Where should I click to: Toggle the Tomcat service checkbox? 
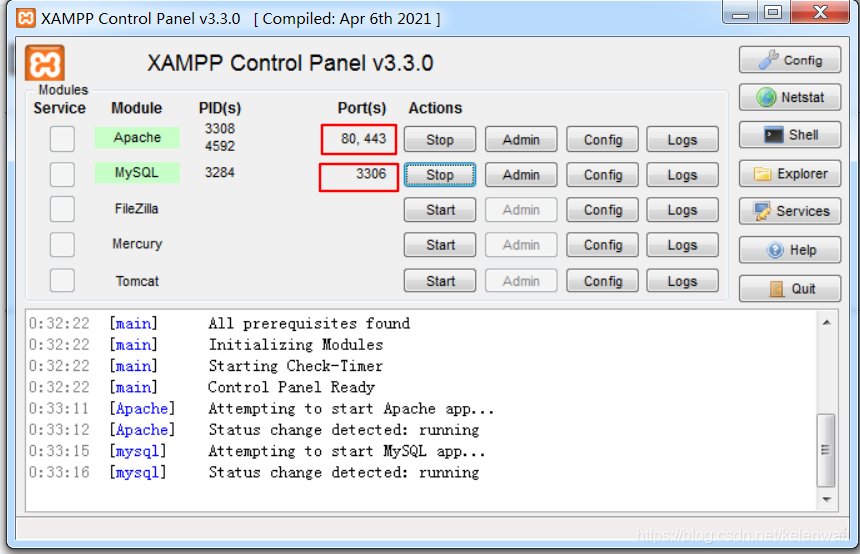tap(62, 280)
